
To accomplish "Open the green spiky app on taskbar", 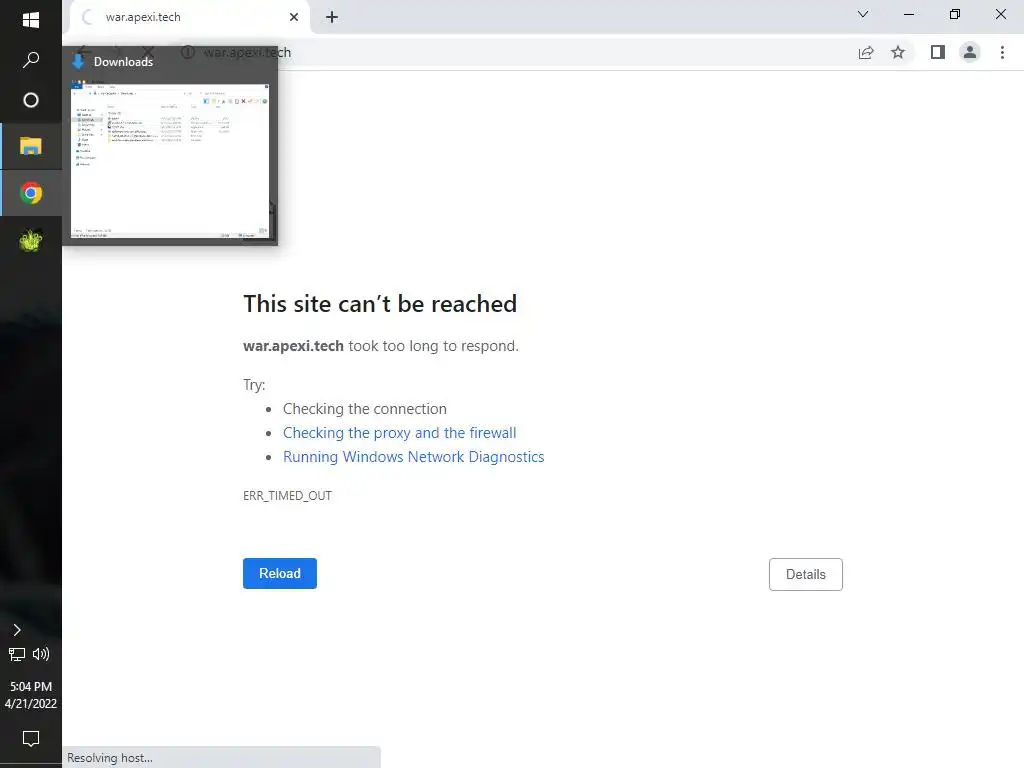I will coord(31,241).
